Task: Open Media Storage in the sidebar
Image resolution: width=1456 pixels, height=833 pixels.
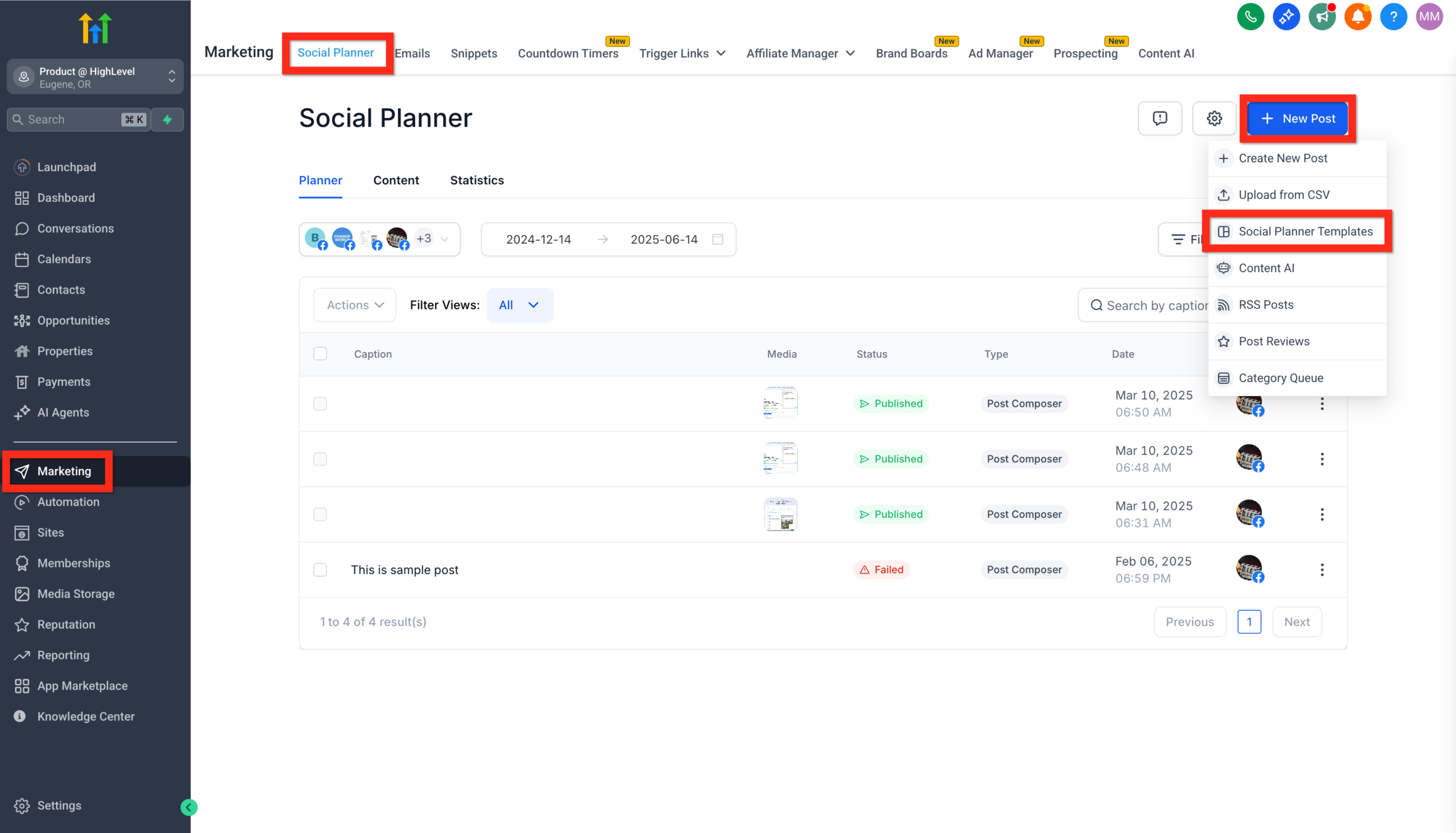Action: tap(76, 594)
